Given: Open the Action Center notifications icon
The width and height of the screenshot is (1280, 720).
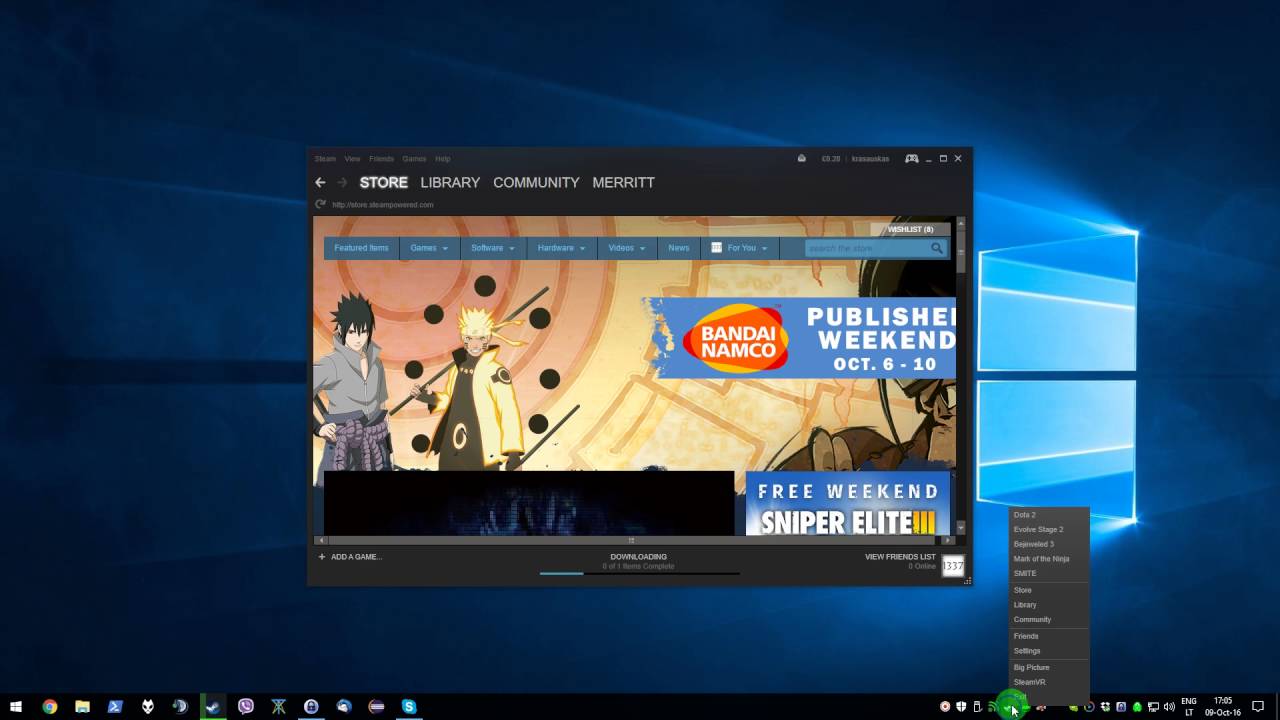Looking at the screenshot, I should (1258, 706).
